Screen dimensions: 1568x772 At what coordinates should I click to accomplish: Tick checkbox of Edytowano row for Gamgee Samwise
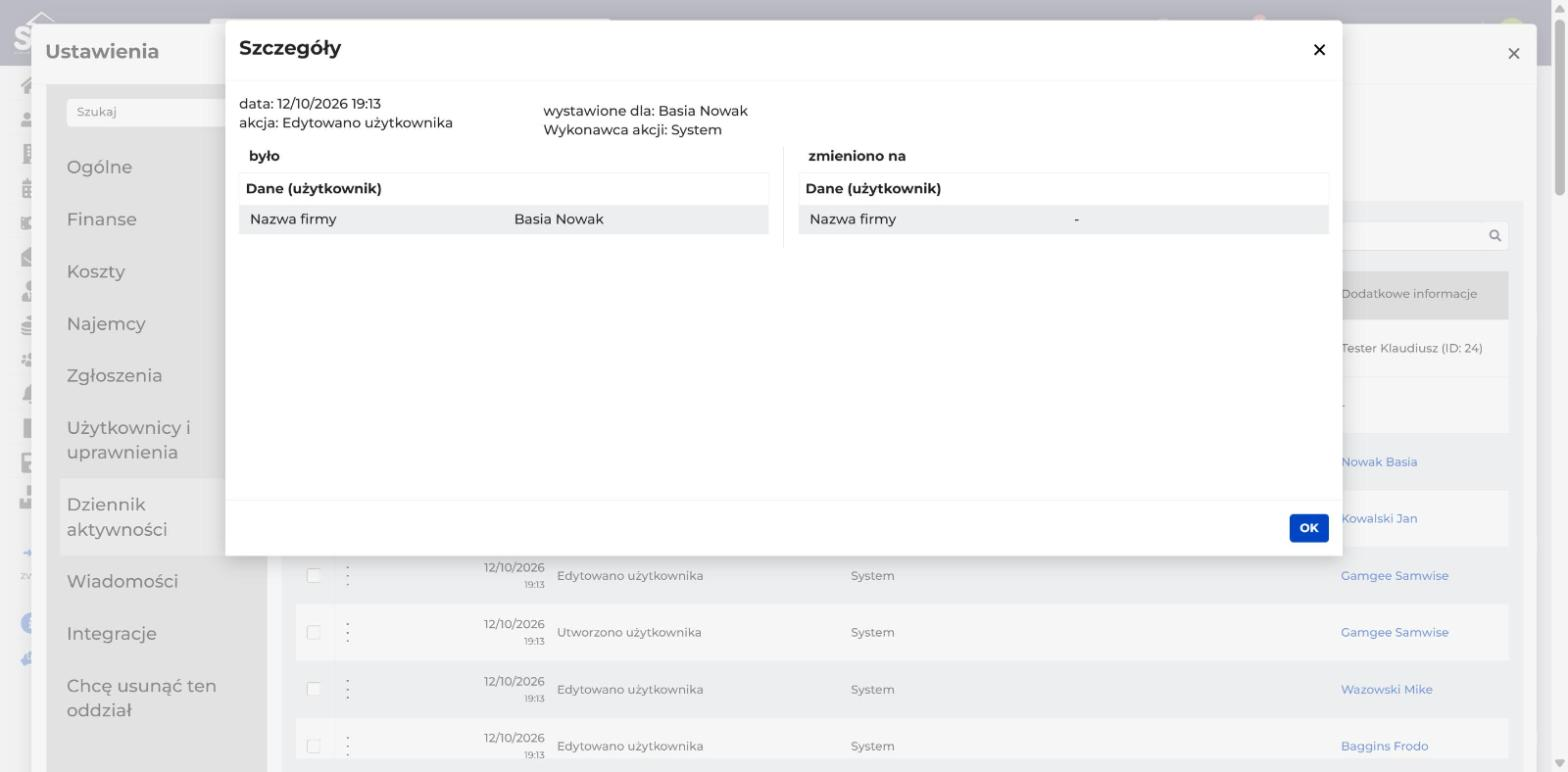tap(314, 576)
